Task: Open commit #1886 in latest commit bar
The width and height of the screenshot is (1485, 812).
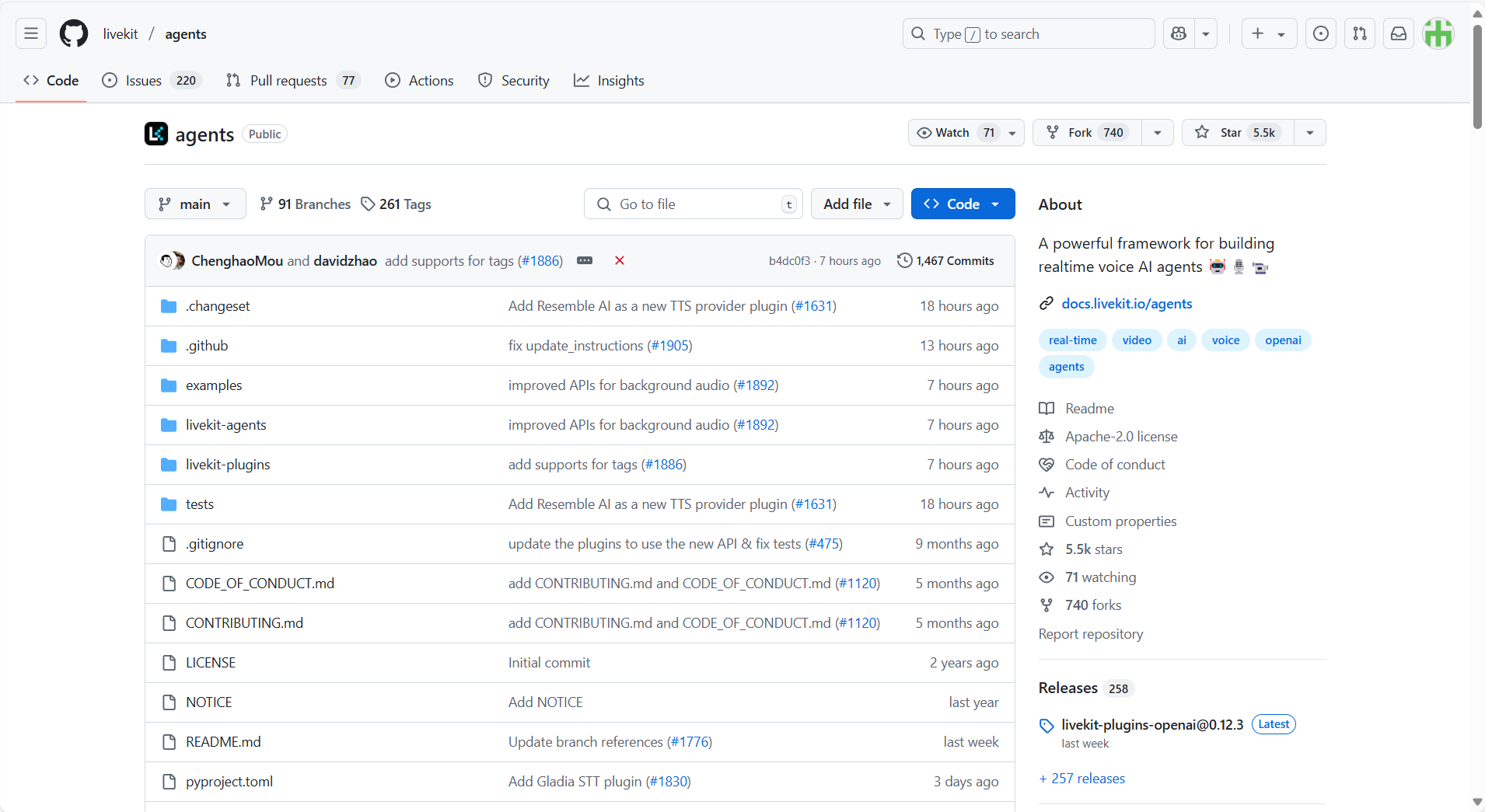Action: 540,260
